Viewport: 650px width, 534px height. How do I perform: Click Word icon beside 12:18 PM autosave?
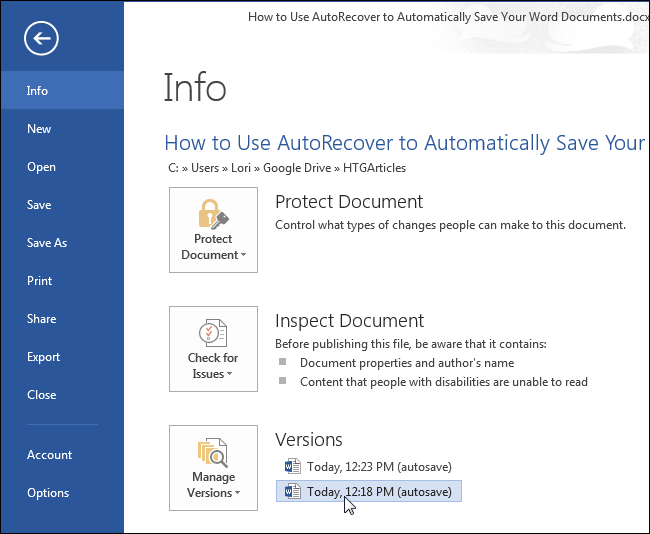[293, 491]
